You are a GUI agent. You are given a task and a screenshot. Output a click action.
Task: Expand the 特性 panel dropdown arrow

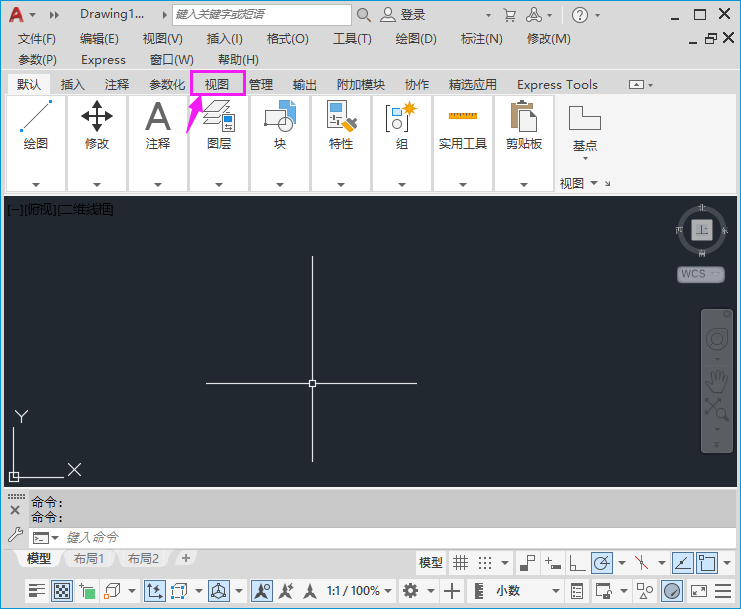pyautogui.click(x=341, y=184)
